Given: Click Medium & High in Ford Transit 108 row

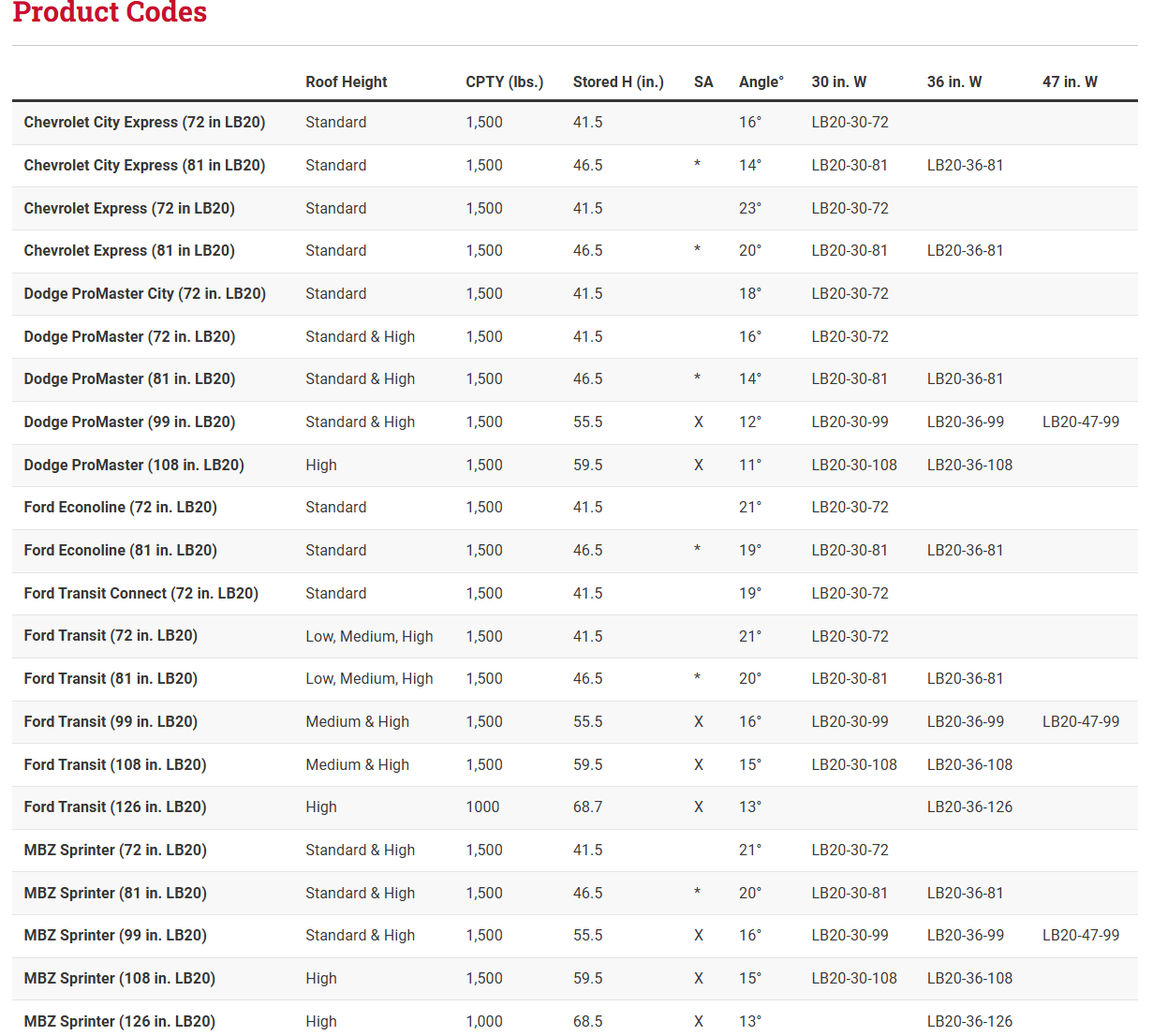Looking at the screenshot, I should click(x=357, y=765).
